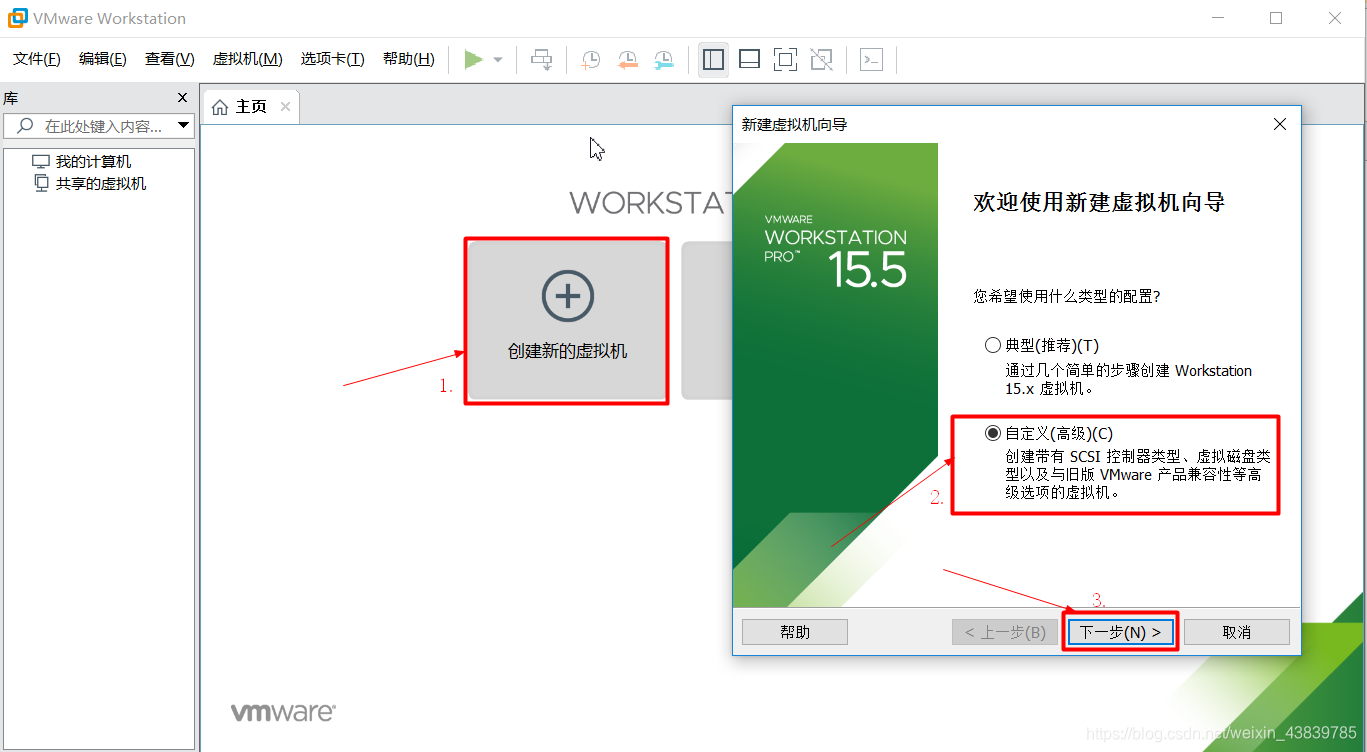
Task: Click the 下一步(N) > button
Action: click(x=1120, y=632)
